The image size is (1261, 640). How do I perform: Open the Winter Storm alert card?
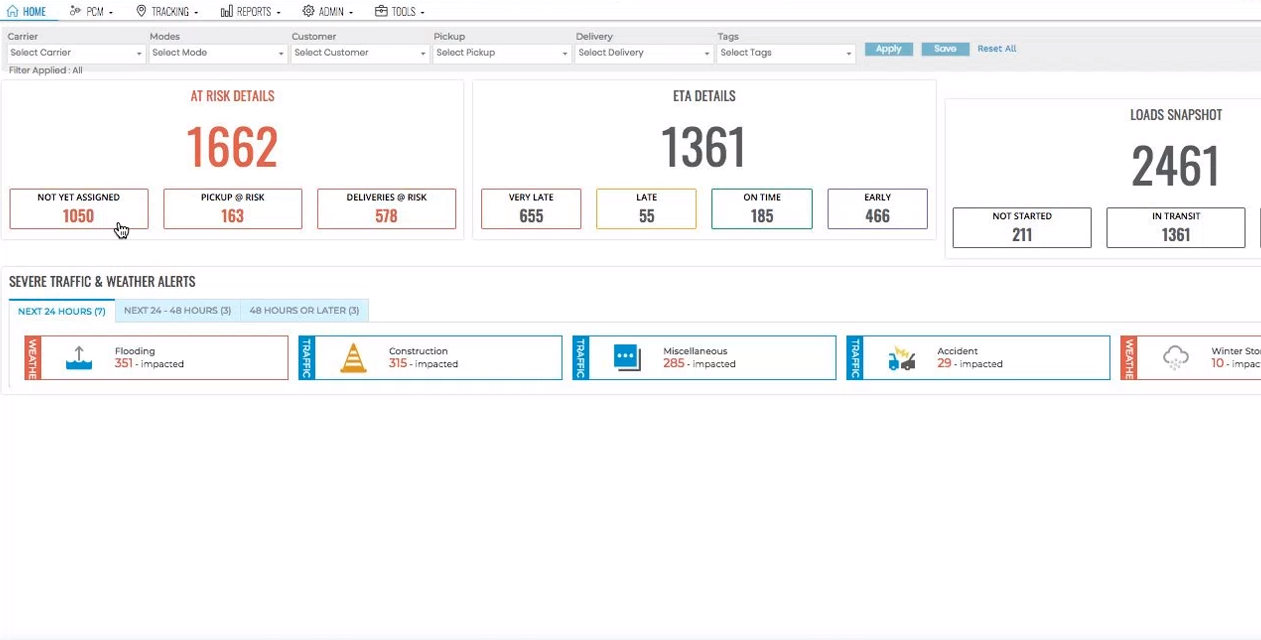click(x=1190, y=358)
